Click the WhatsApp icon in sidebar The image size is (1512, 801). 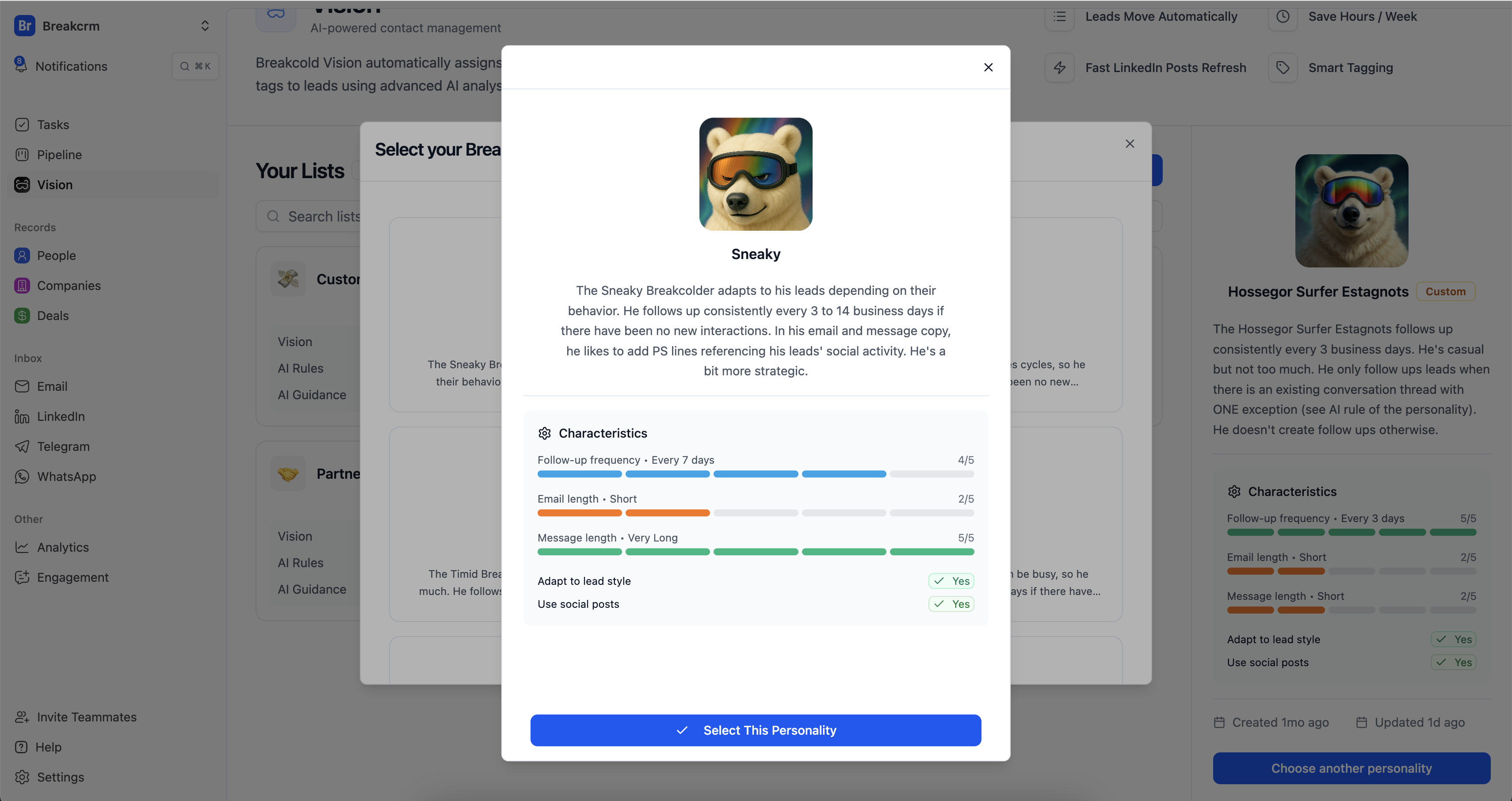pos(22,477)
